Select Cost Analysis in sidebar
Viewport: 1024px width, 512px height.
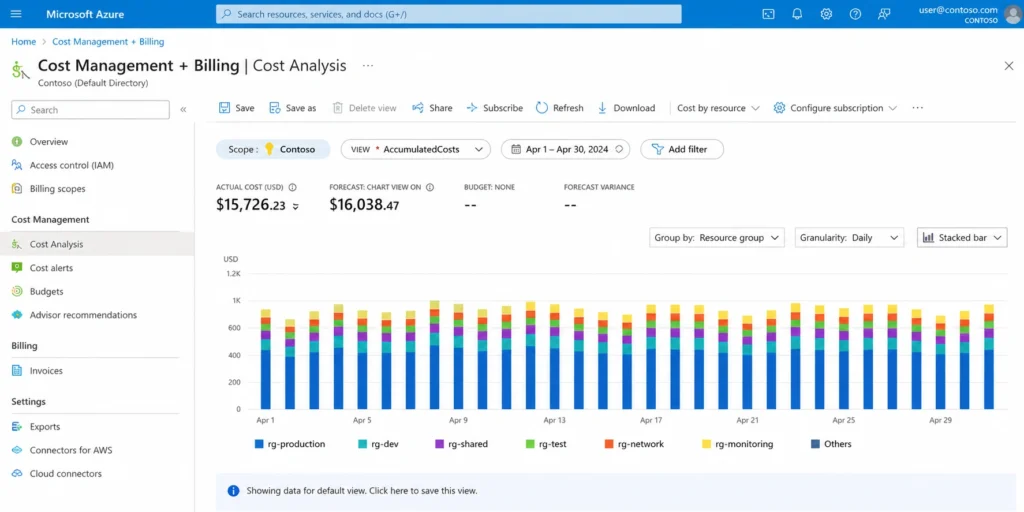click(97, 244)
